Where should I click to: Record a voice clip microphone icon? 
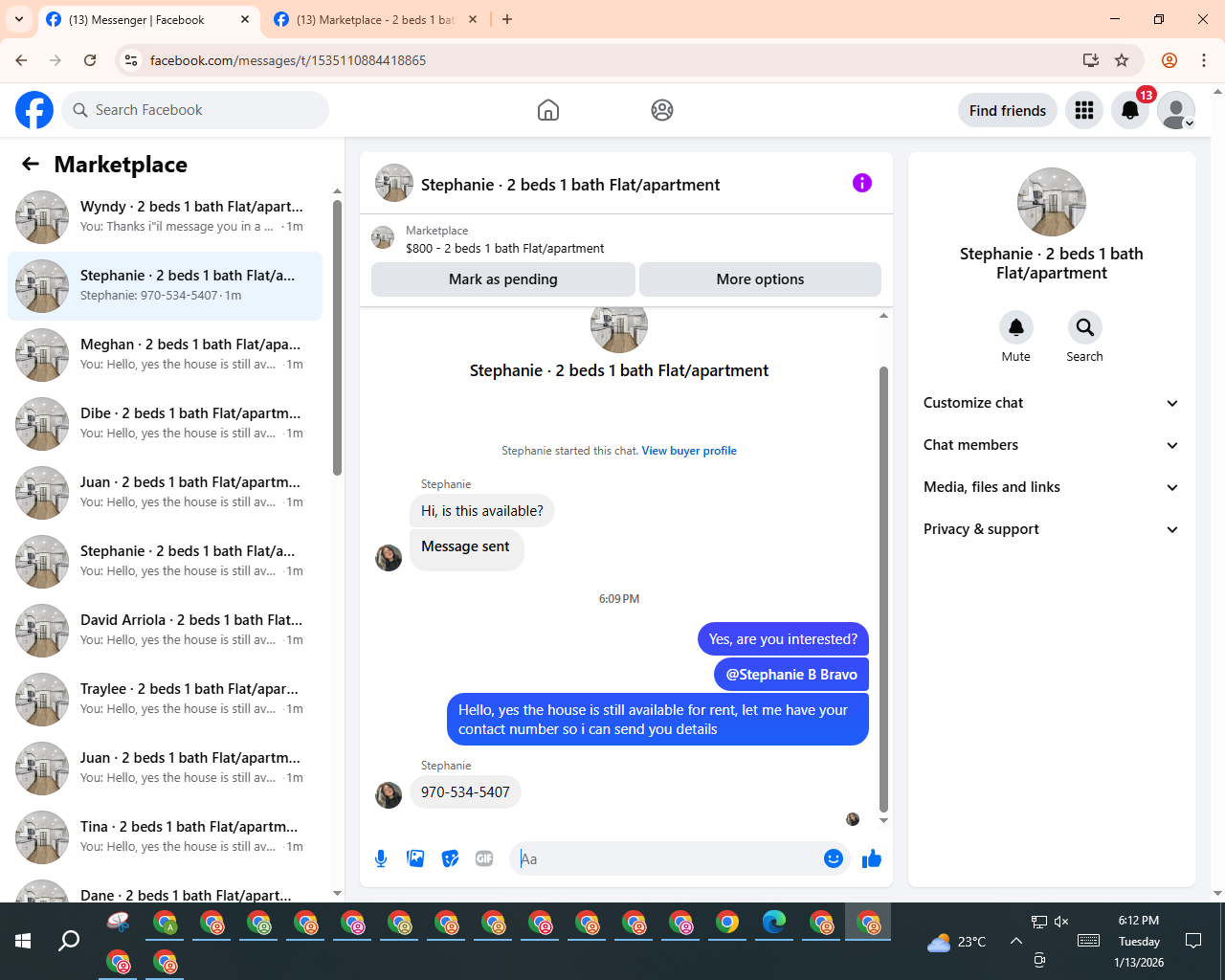tap(381, 858)
